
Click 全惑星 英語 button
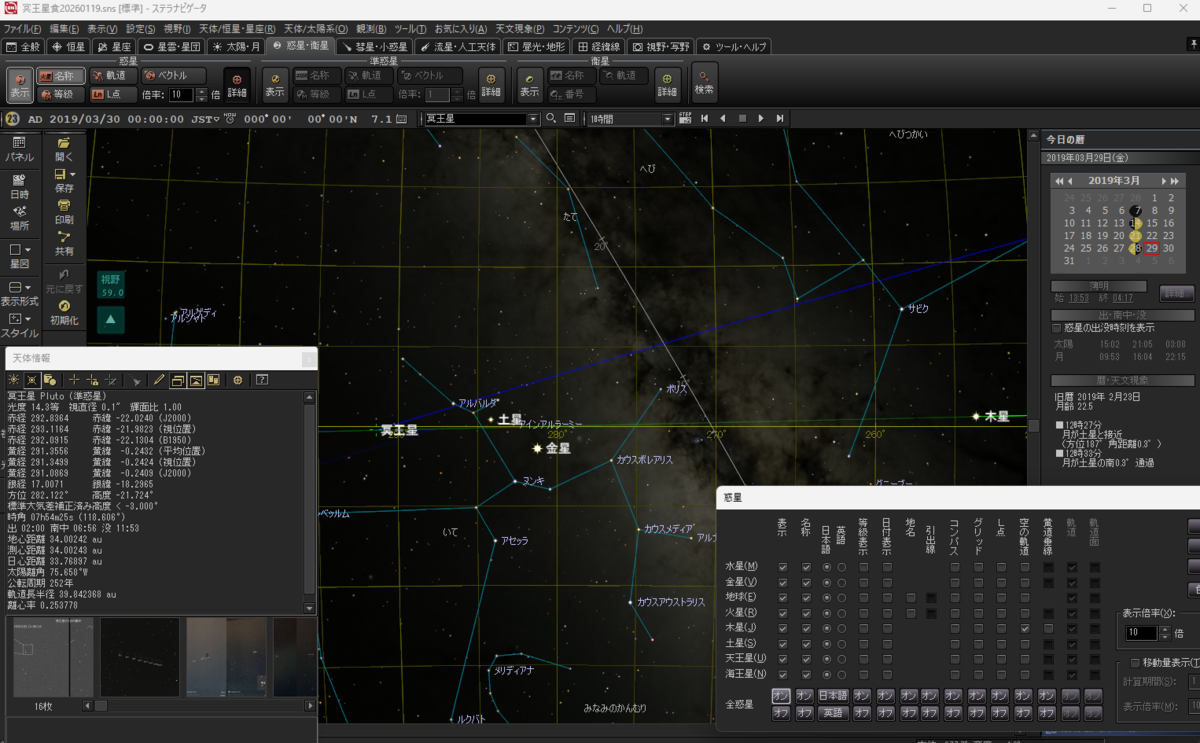[834, 713]
